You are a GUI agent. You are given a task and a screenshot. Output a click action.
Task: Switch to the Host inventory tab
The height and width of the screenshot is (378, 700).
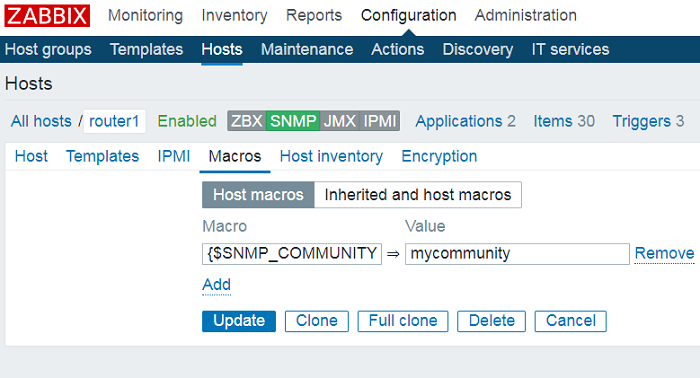(331, 157)
